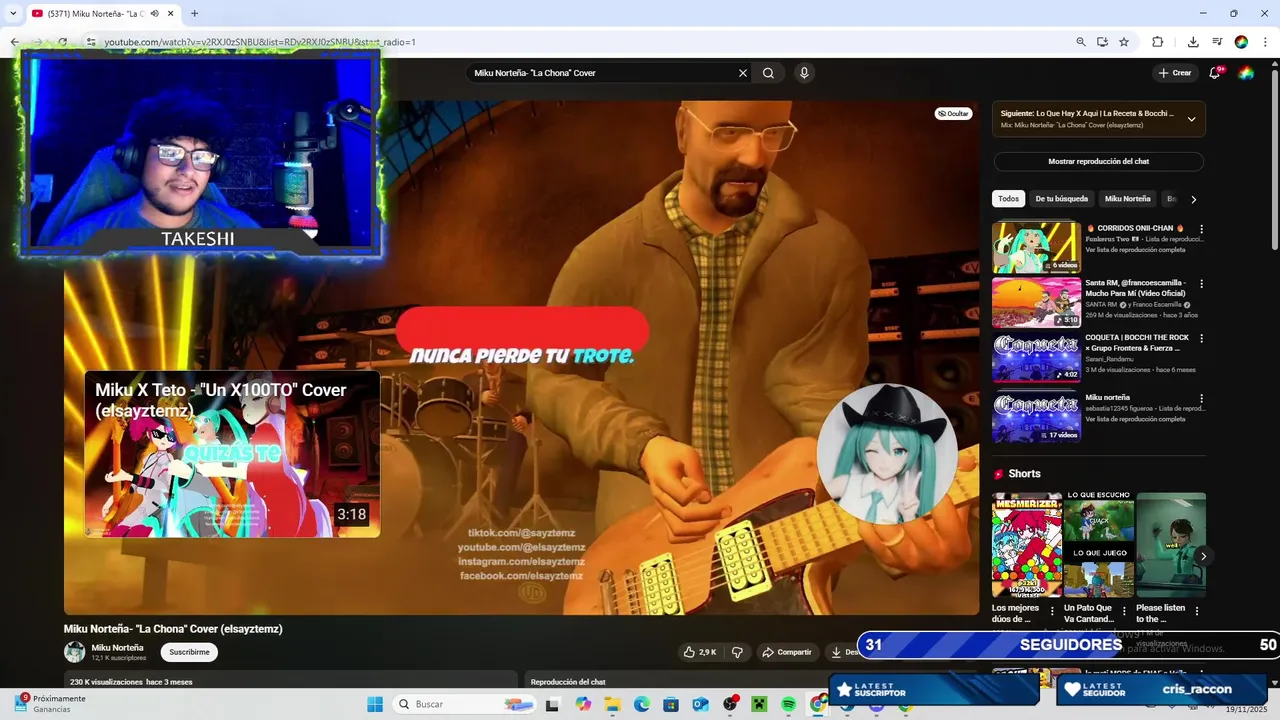Open COQUETA Bocchi The Rock video
The image size is (1280, 720).
click(x=1036, y=358)
